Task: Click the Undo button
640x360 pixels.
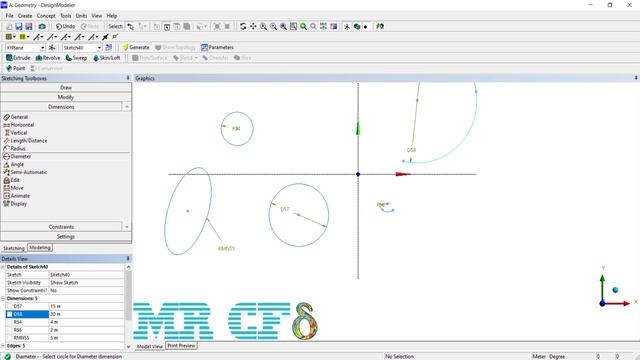Action: tap(65, 27)
